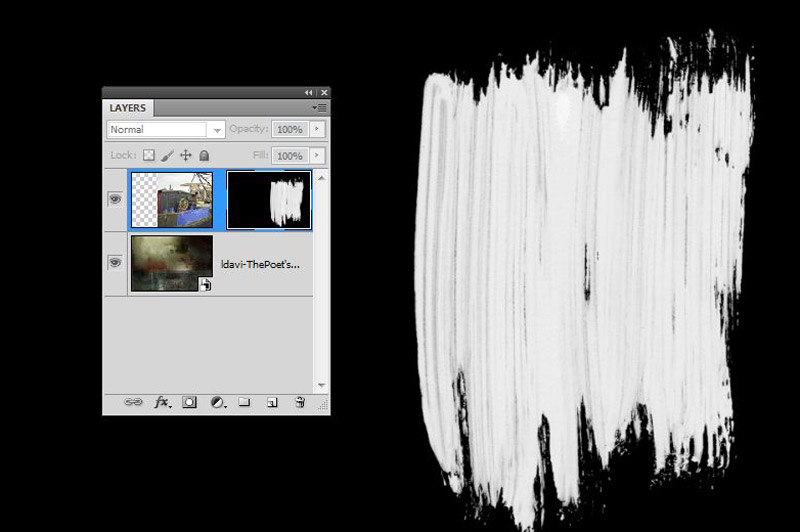Hide the boat layer using its eye icon
Screen dimensions: 800x532
(x=115, y=199)
